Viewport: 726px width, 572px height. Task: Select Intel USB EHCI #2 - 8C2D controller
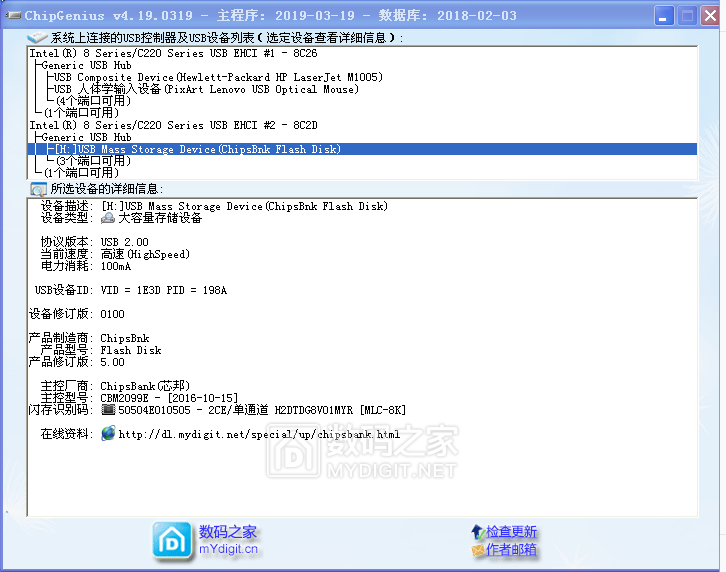(173, 125)
